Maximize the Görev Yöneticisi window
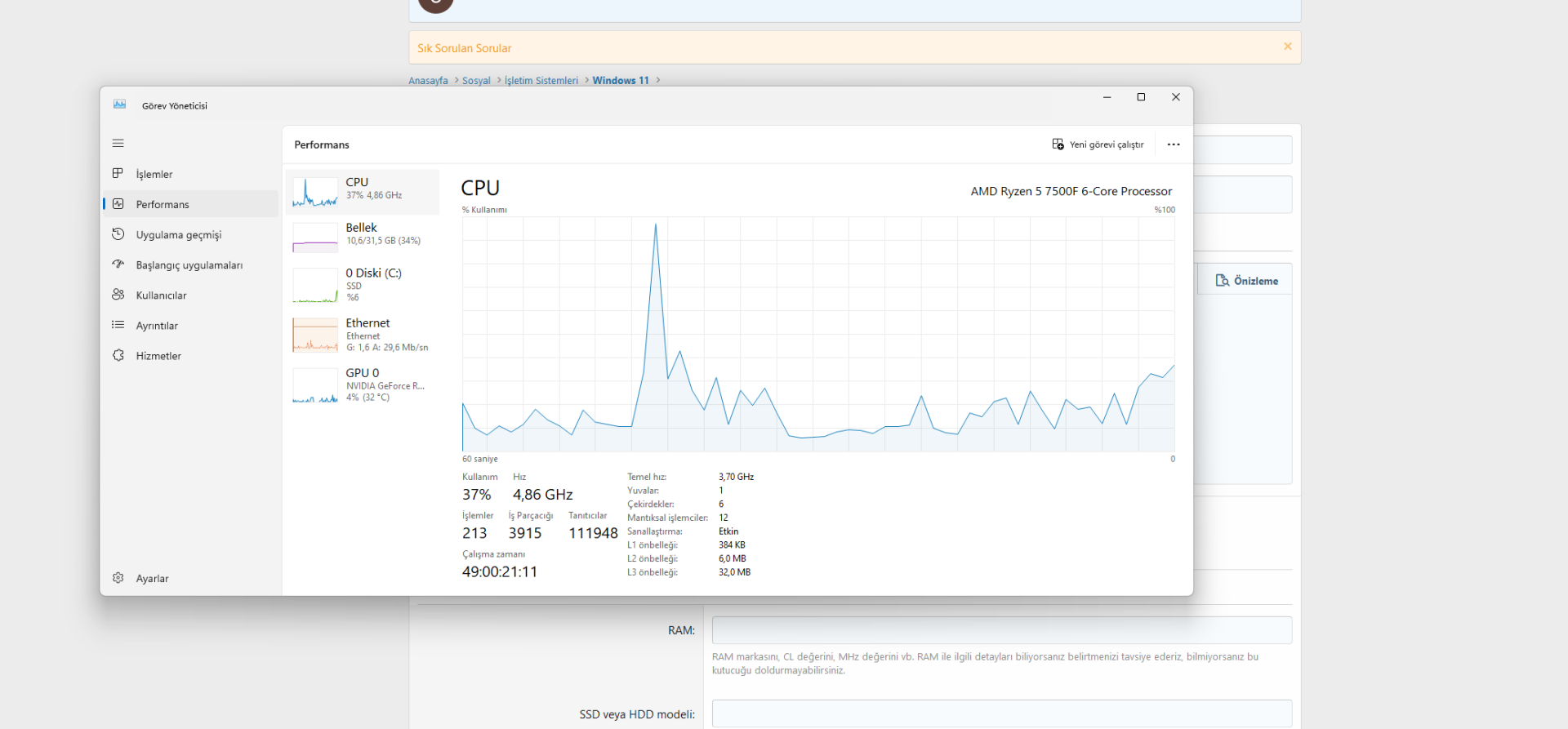 (x=1141, y=97)
